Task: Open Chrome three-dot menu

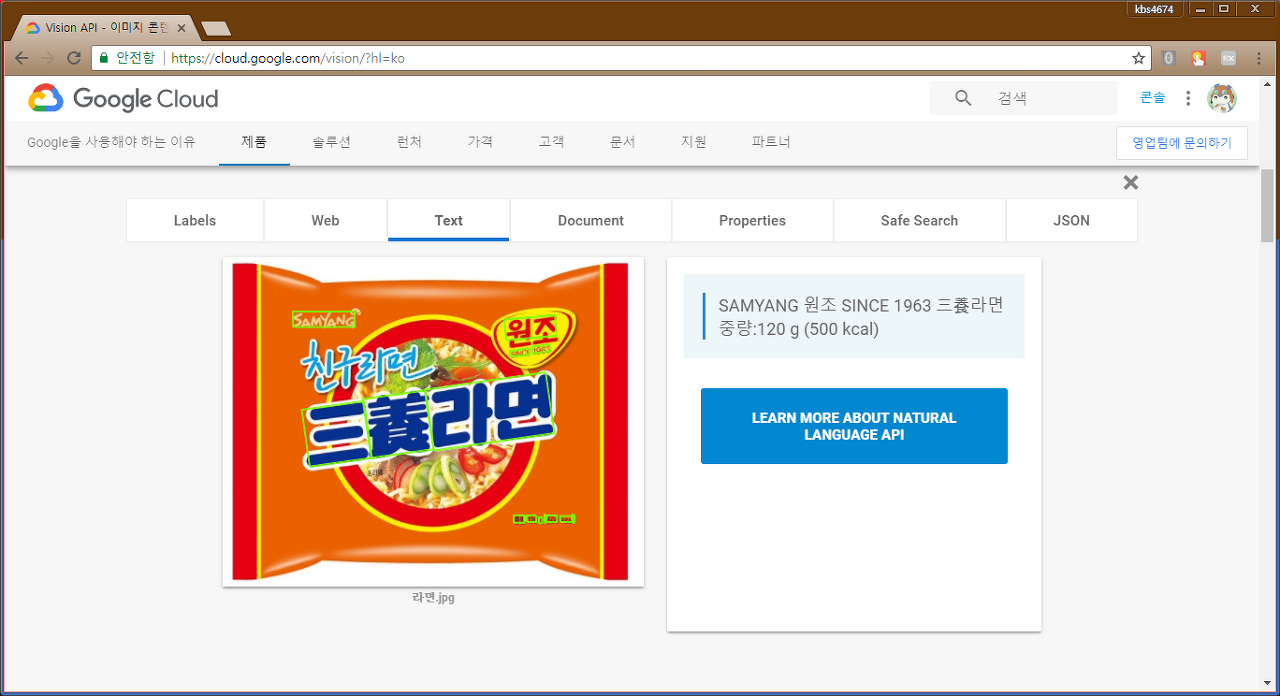Action: click(x=1258, y=58)
